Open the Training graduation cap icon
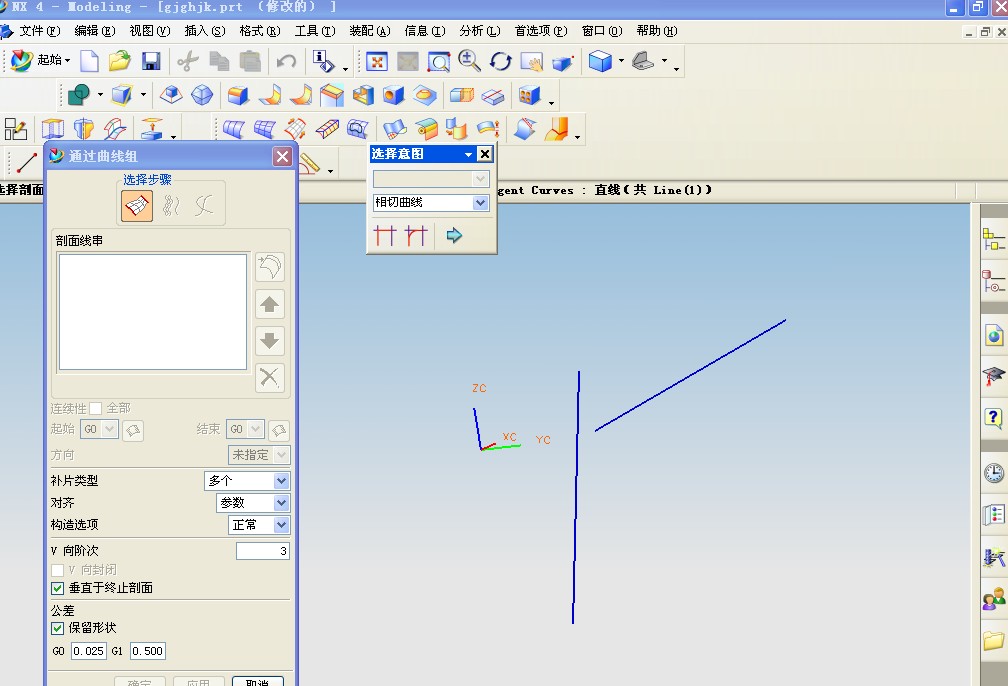1008x686 pixels. 994,375
